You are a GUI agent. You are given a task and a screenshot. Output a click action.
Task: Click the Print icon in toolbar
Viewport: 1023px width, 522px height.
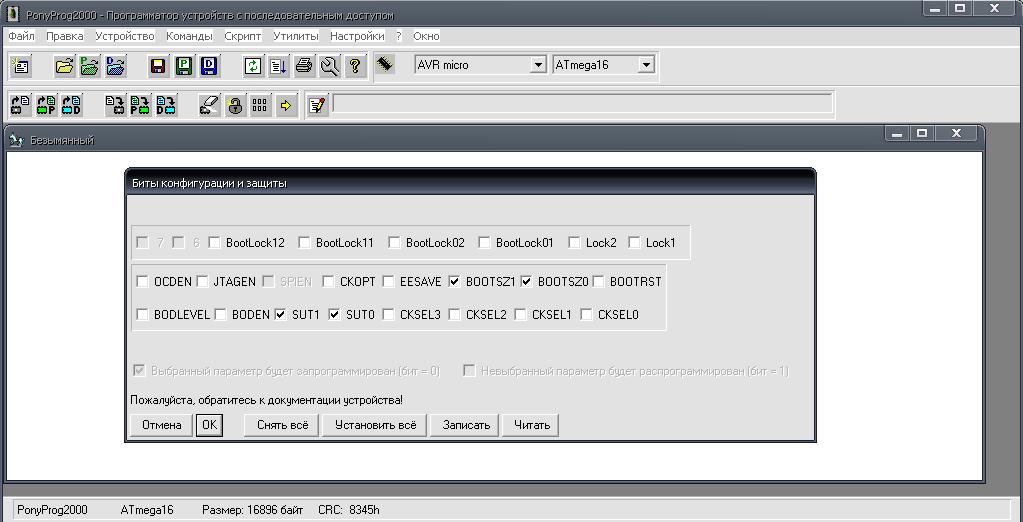304,66
